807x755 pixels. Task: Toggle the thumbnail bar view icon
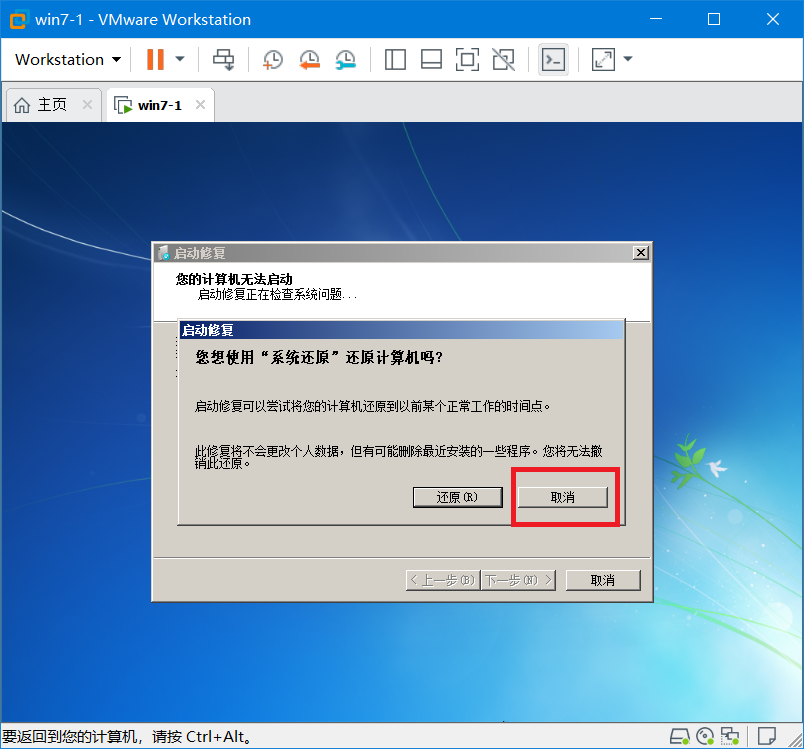point(431,60)
